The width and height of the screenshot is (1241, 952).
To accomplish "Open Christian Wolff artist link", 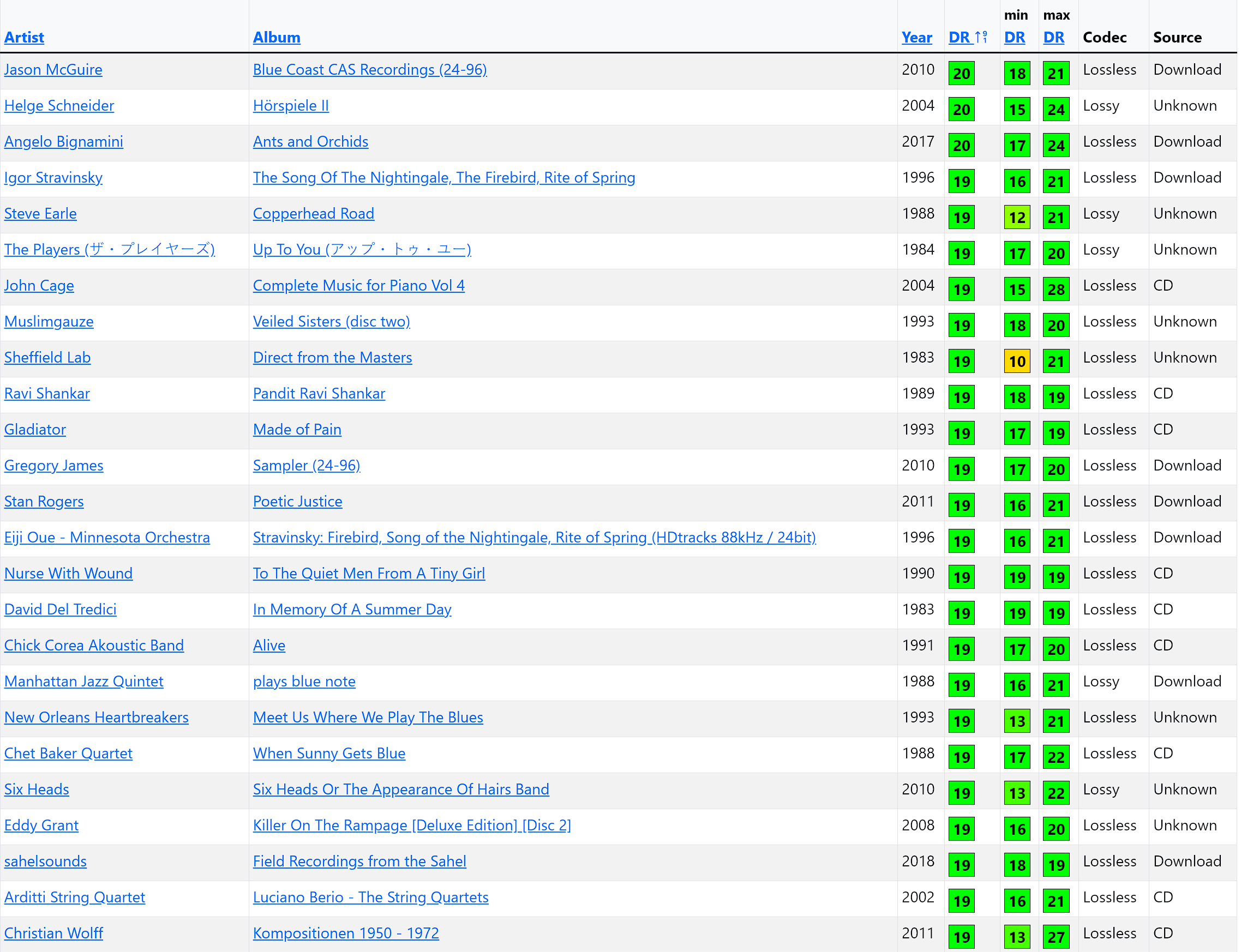I will click(53, 933).
